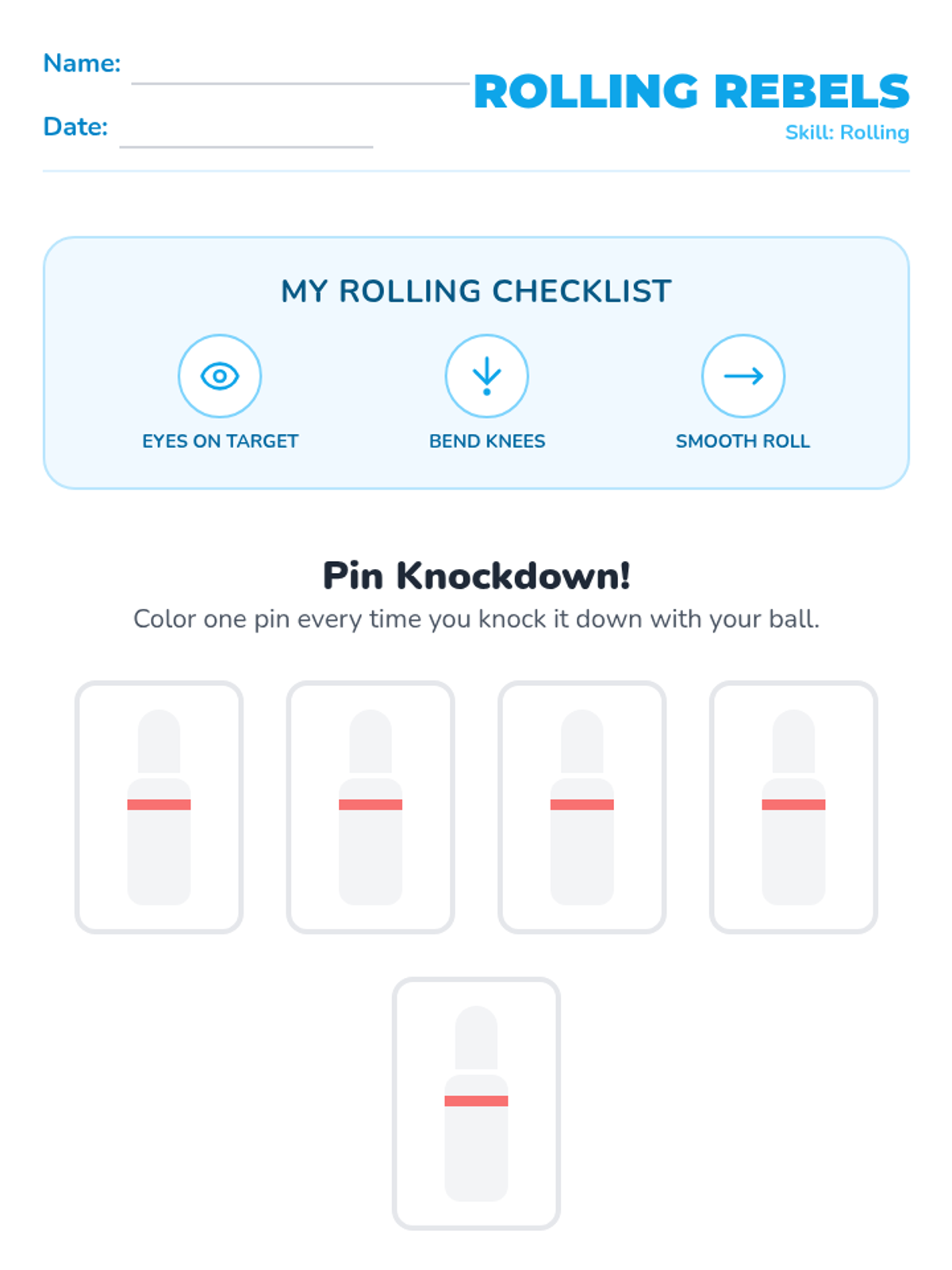This screenshot has width=952, height=1270.
Task: Click the 'MY ROLLING CHECKLIST' heading
Action: pyautogui.click(x=476, y=291)
